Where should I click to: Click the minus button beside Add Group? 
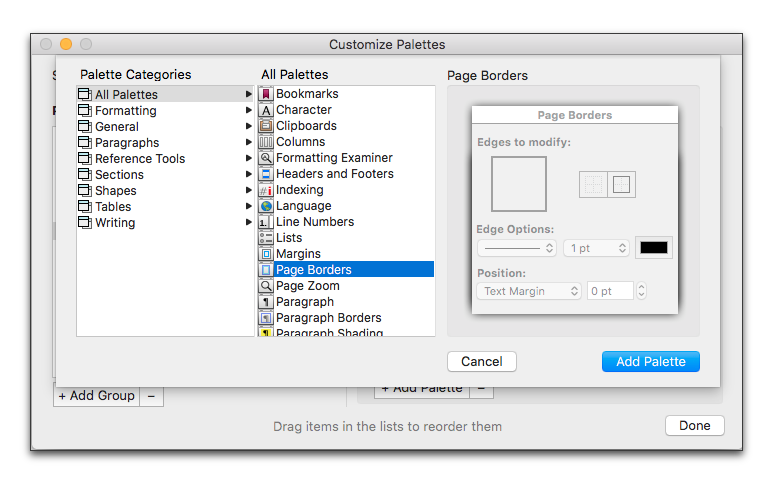[152, 396]
